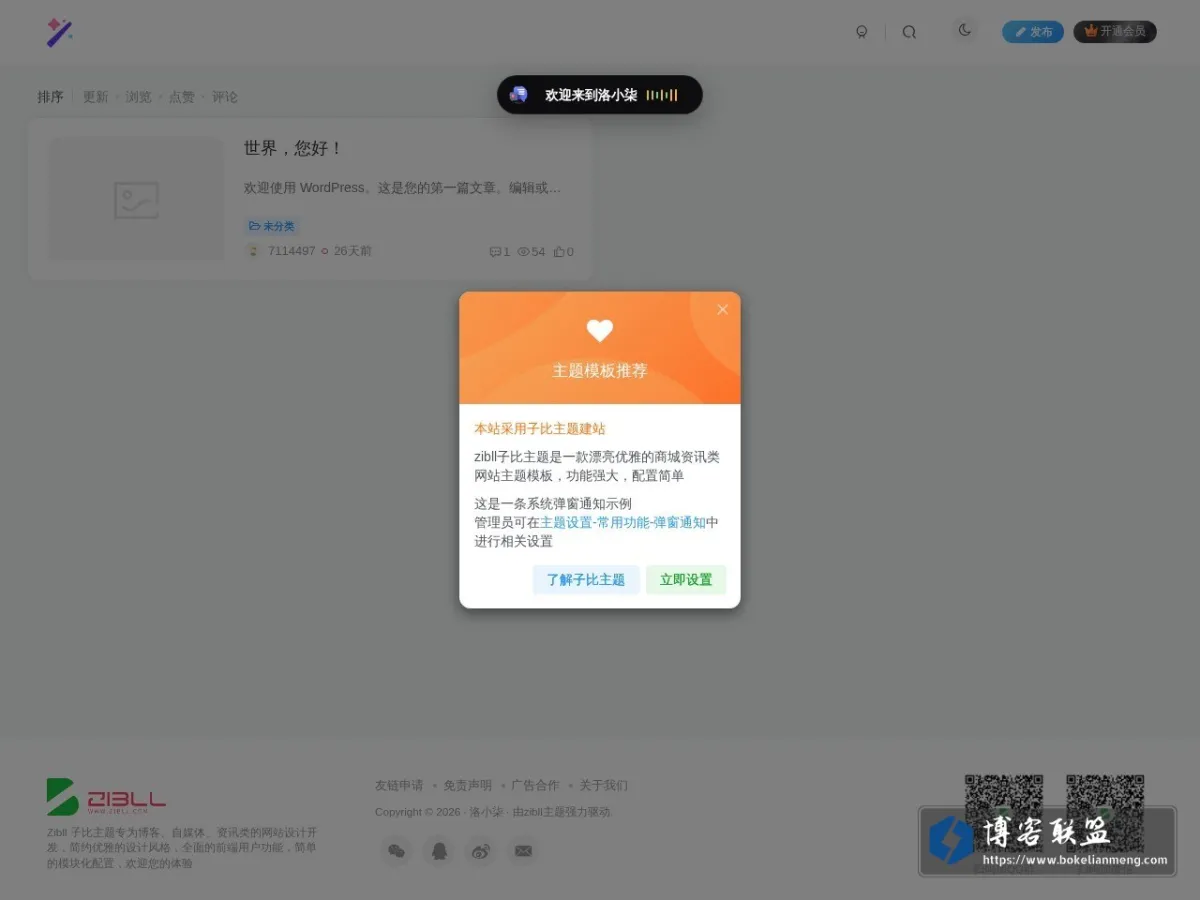Click the 欢迎来到洛小柒 music pill
The width and height of the screenshot is (1200, 900).
[600, 95]
